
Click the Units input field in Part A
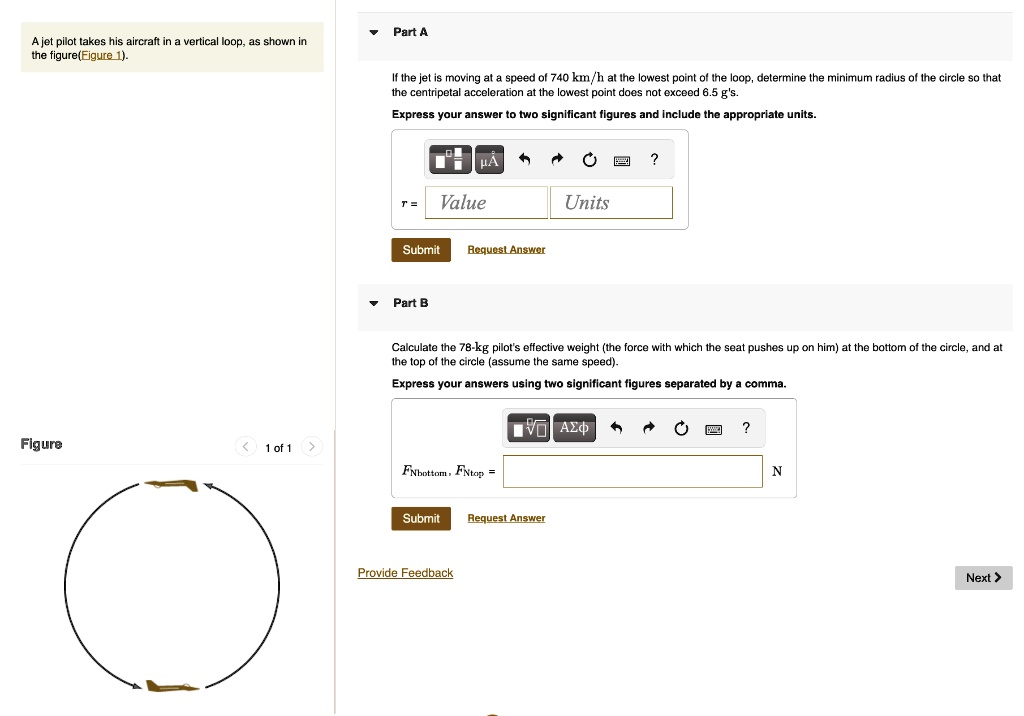[x=611, y=202]
